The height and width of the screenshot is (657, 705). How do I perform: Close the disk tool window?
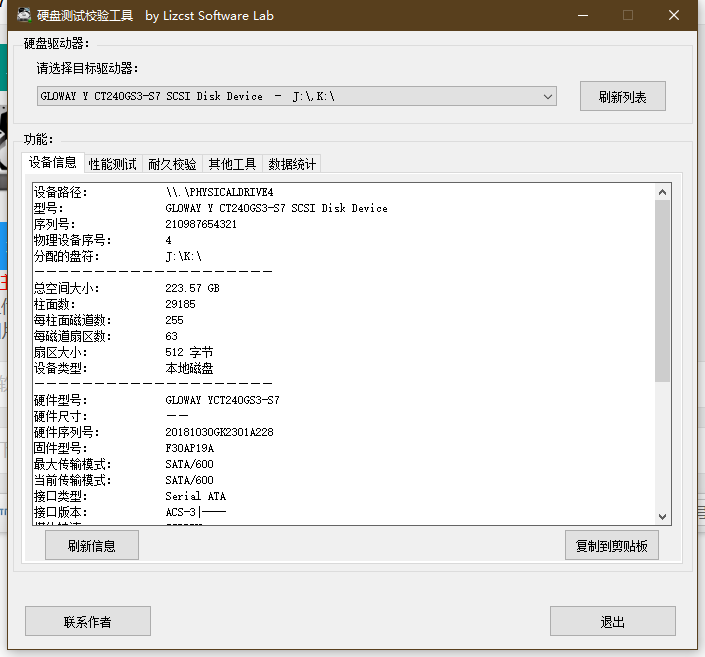674,15
